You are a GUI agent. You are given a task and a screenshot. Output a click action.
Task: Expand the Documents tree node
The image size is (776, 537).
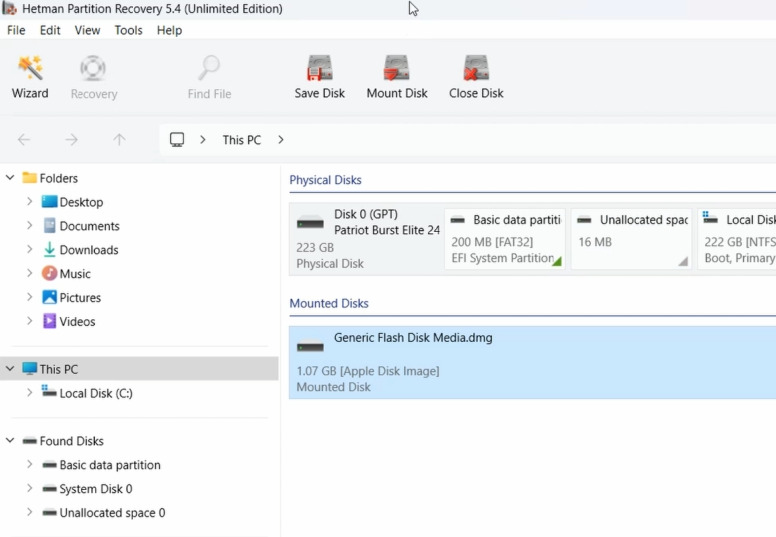click(x=30, y=226)
